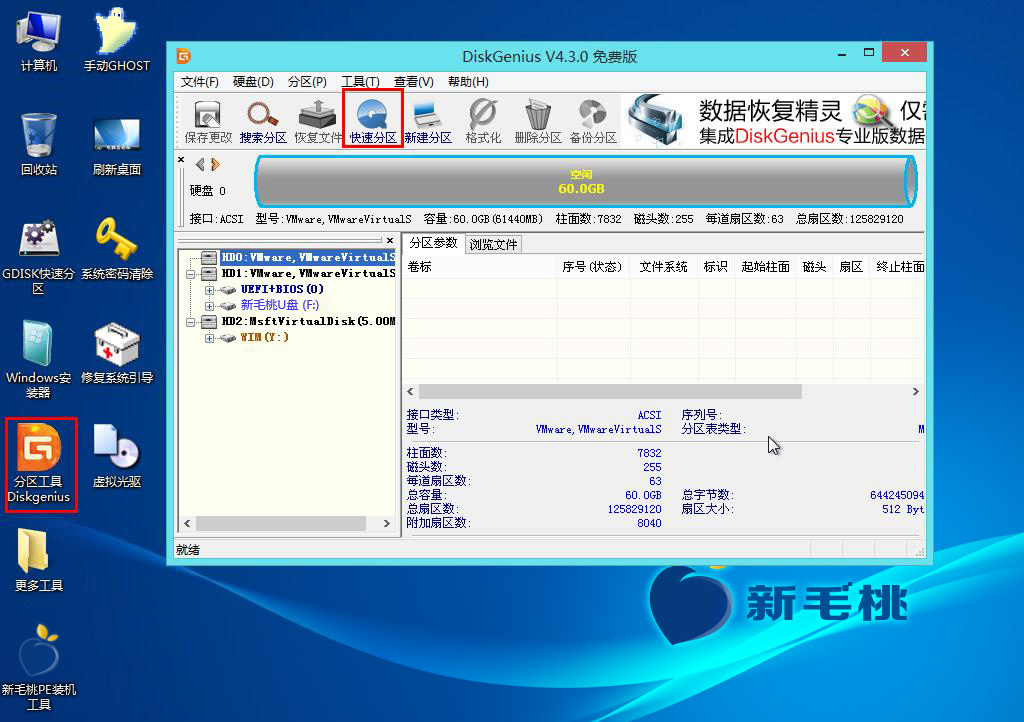Go to next disk with right arrow
The image size is (1024, 722).
tap(215, 165)
